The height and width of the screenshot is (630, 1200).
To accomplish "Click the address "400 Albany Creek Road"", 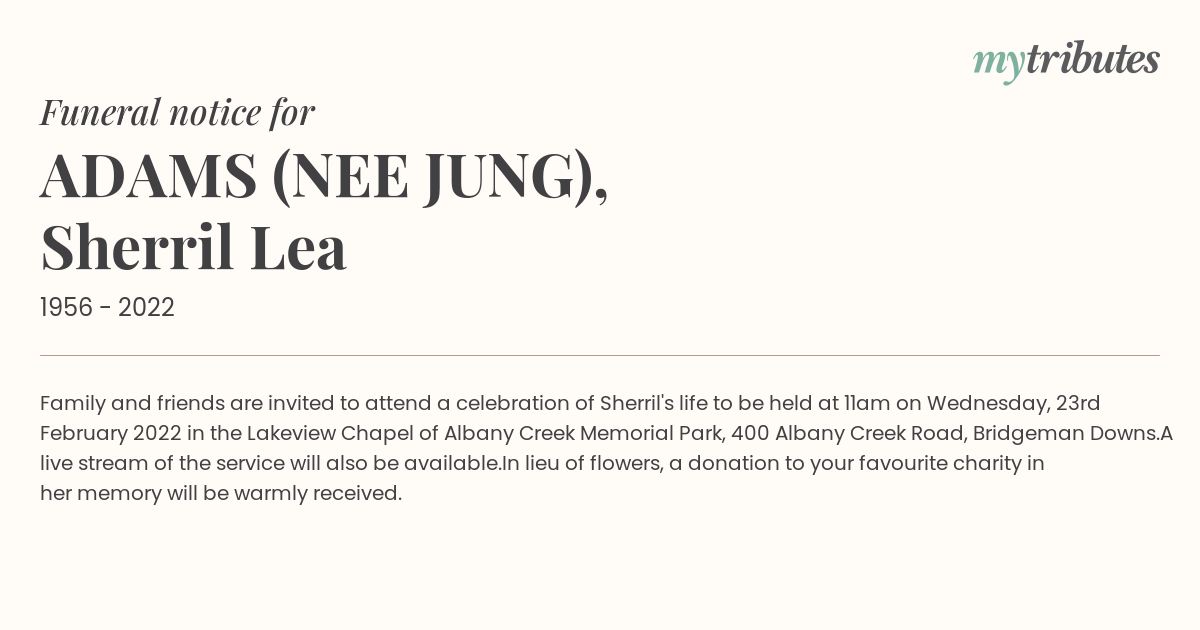I will click(846, 433).
